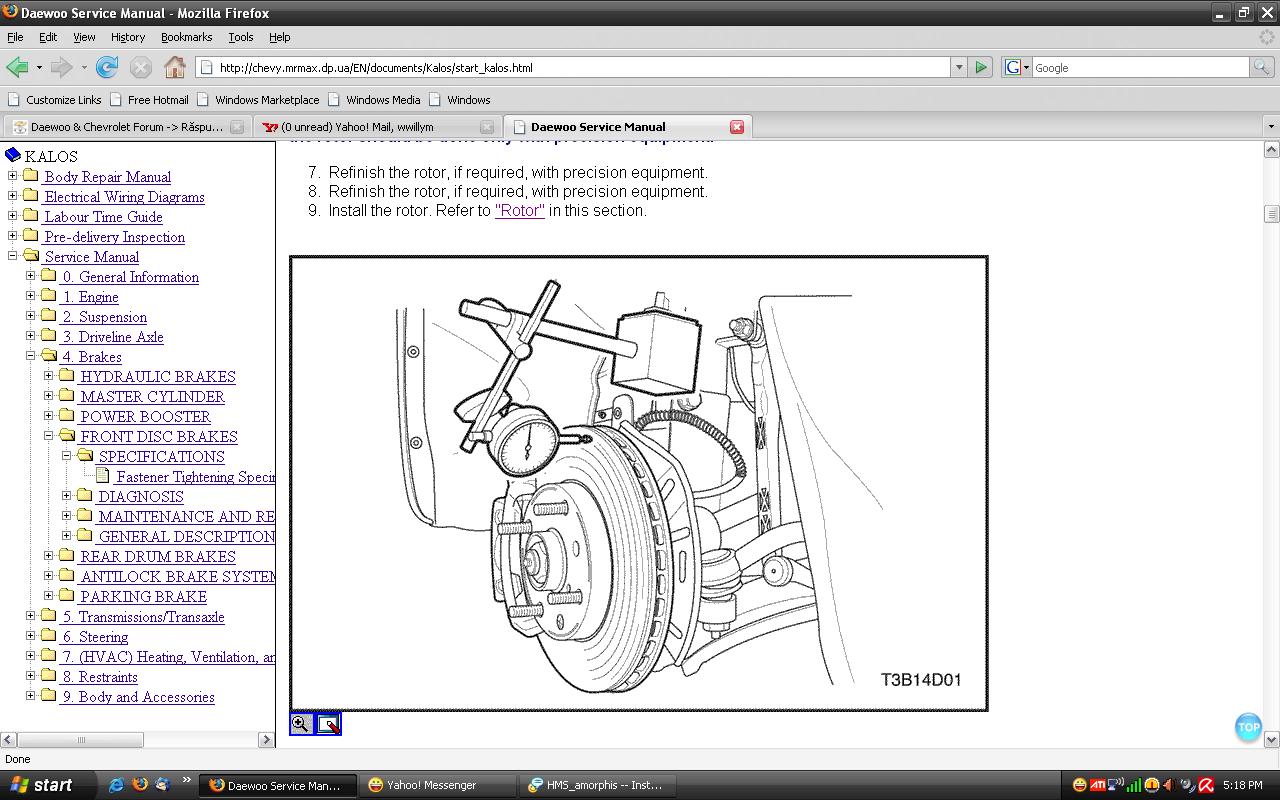Open the URL history dropdown arrow
This screenshot has width=1280, height=800.
click(x=958, y=68)
